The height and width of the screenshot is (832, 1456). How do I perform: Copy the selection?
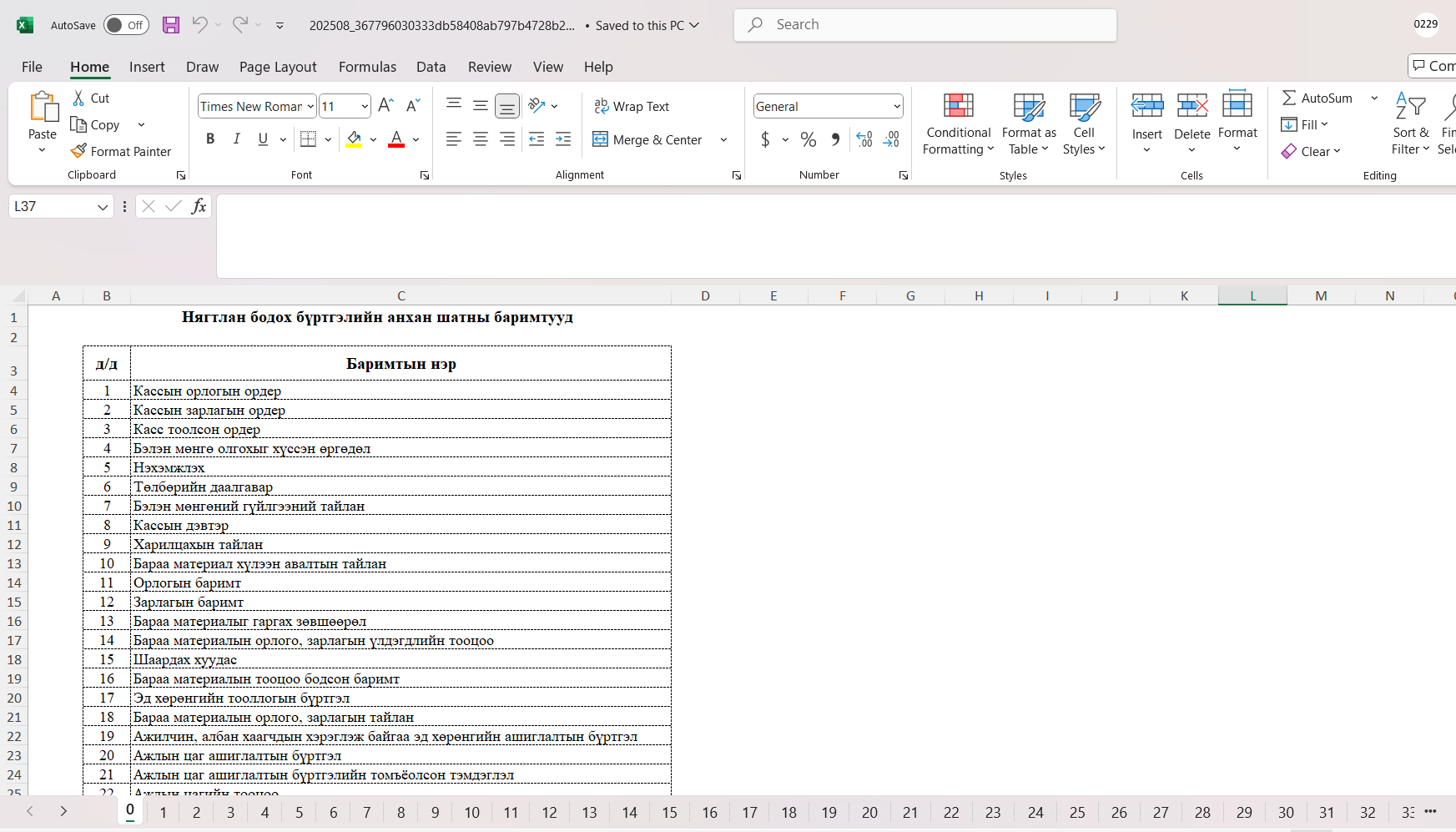point(96,124)
